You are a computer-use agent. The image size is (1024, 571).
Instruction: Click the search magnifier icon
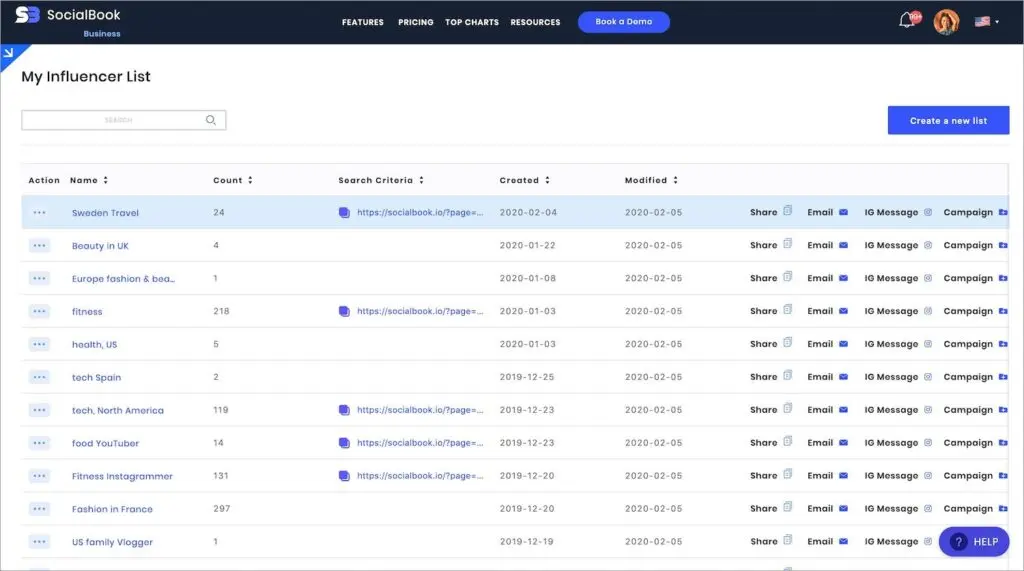click(211, 120)
